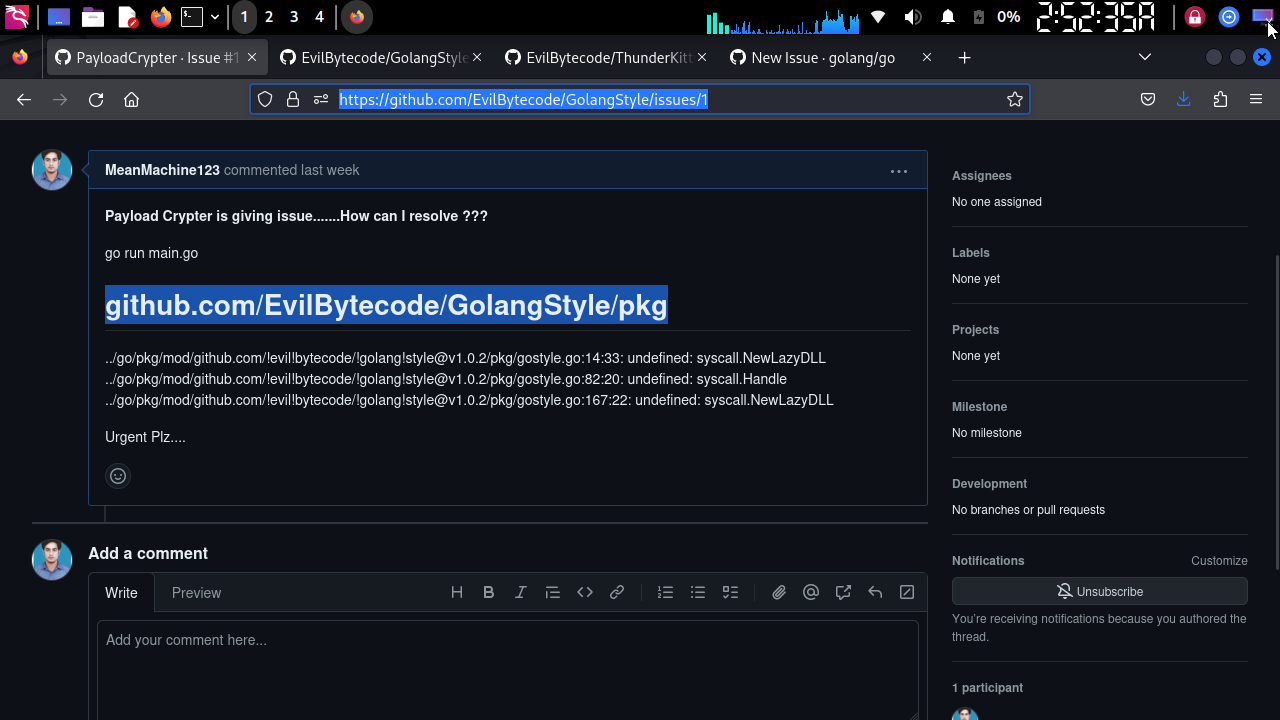Show site security lock information
The image size is (1280, 720).
pyautogui.click(x=293, y=99)
